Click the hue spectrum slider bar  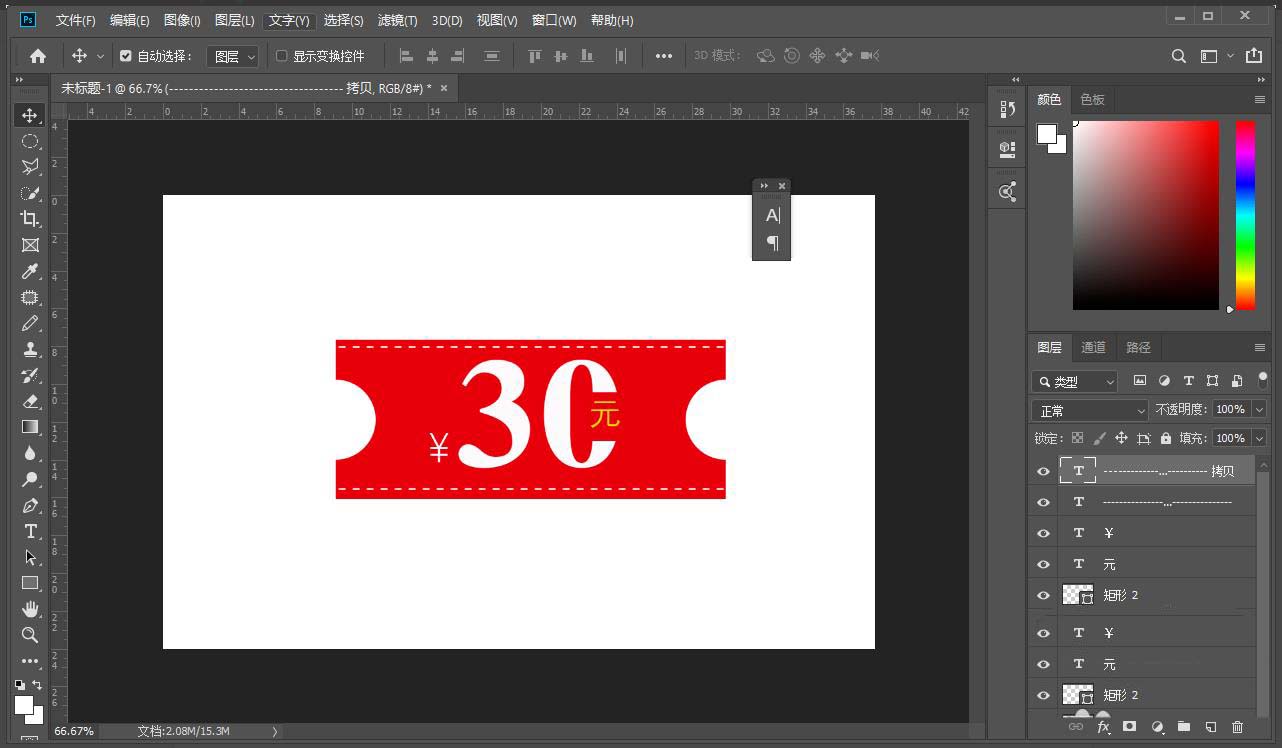click(x=1245, y=215)
